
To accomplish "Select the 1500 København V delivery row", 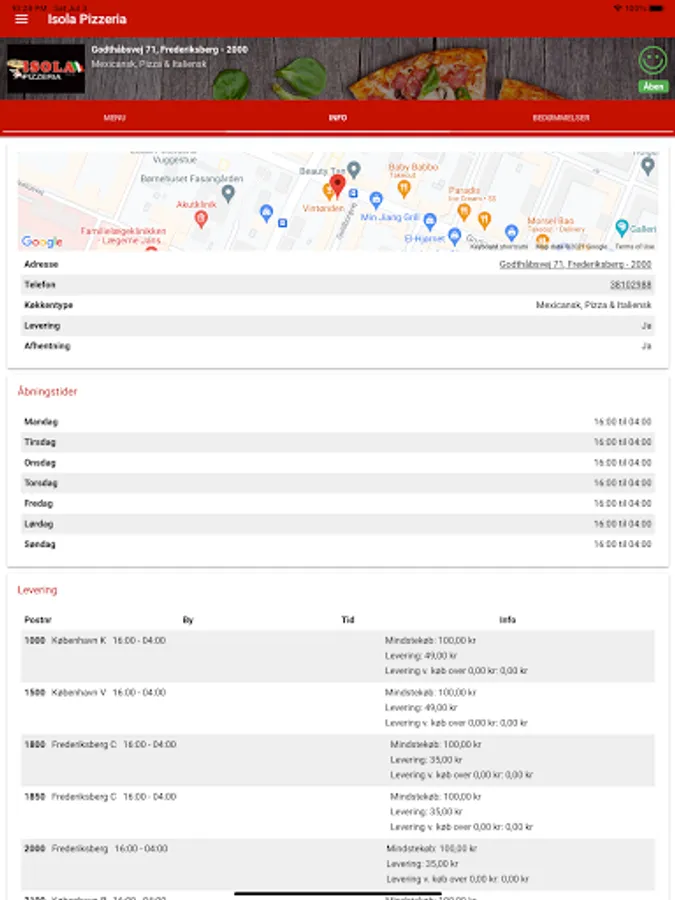I will pyautogui.click(x=338, y=708).
